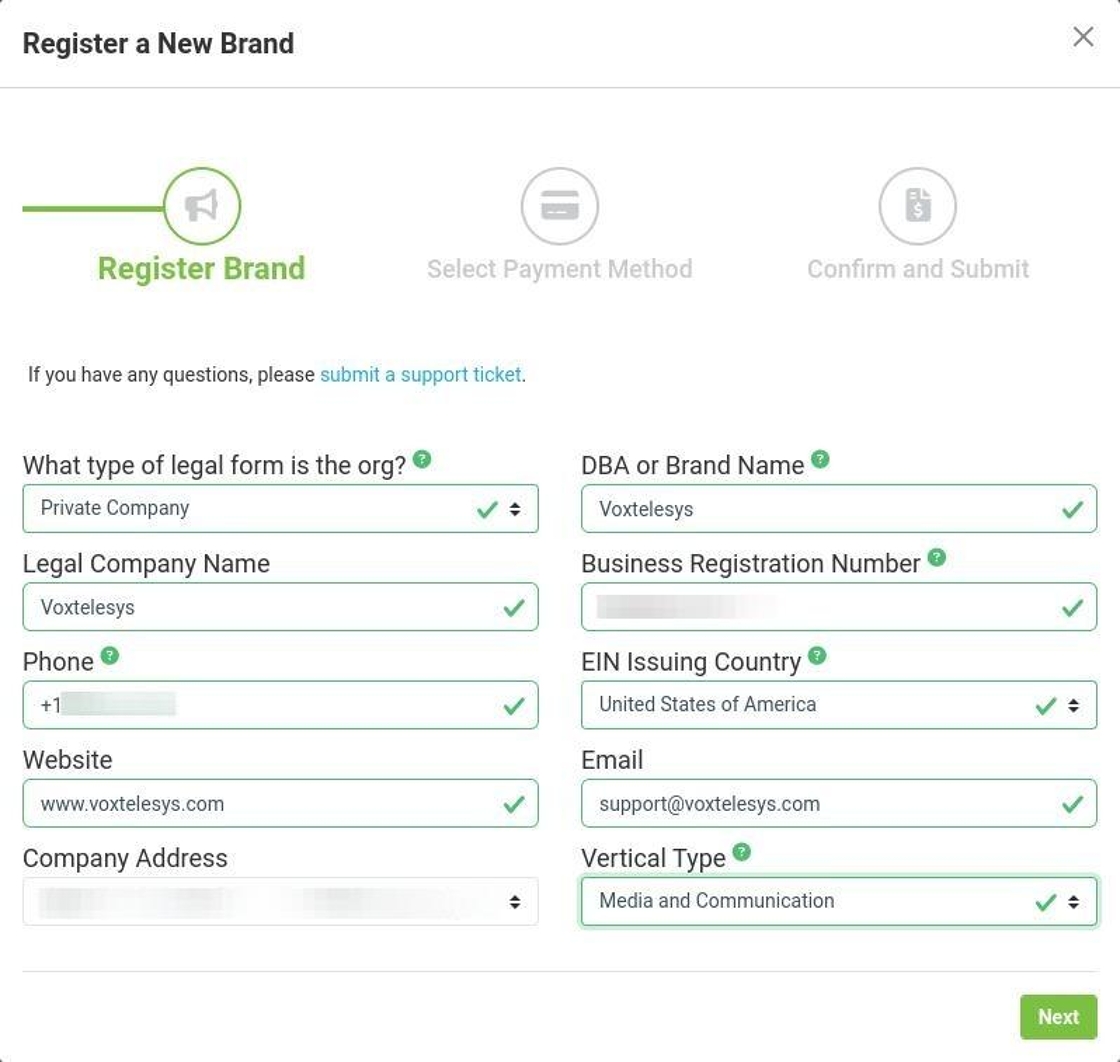Click the invoice Confirm and Submit icon

pos(917,206)
